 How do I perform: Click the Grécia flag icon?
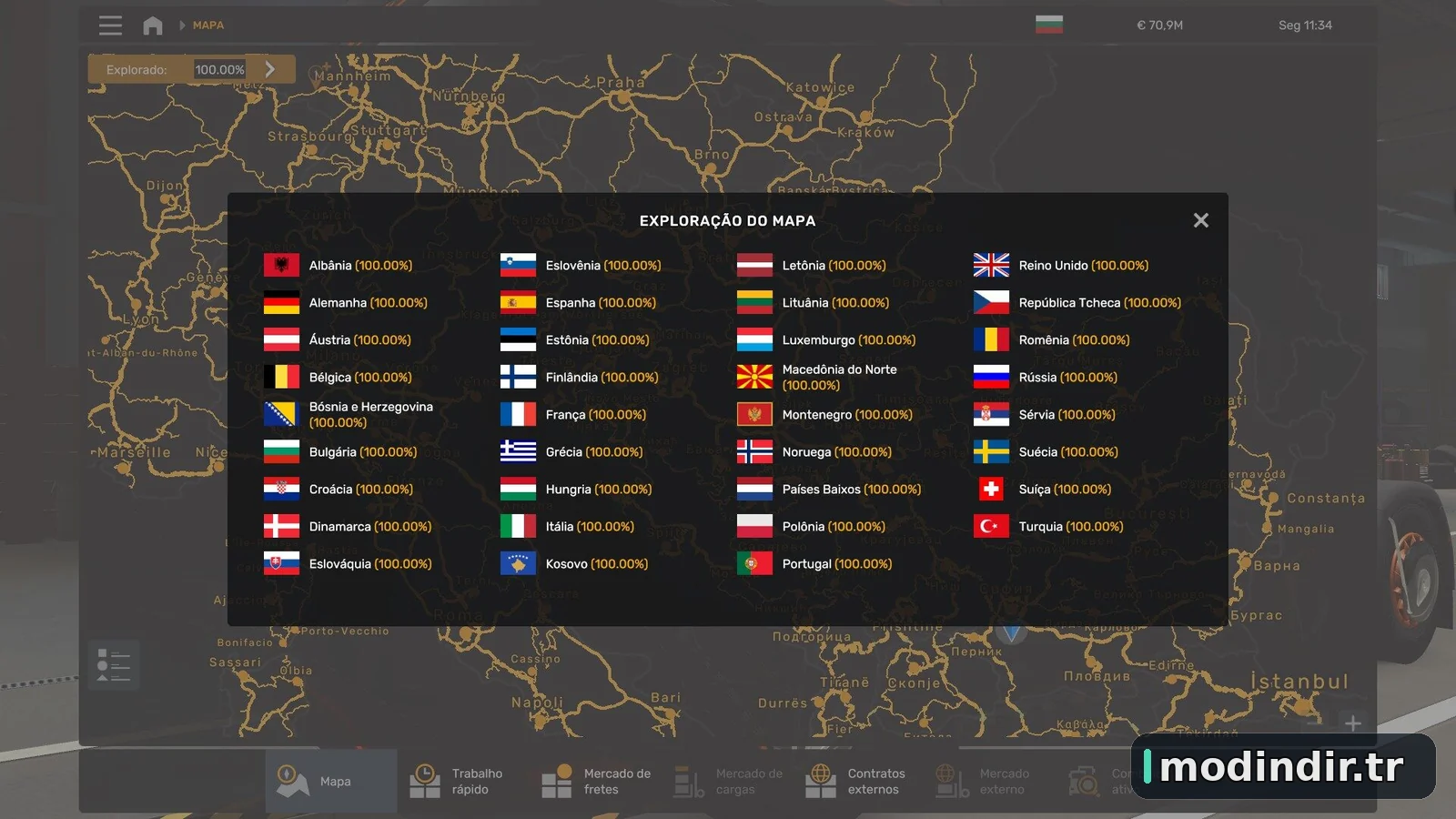(x=518, y=451)
